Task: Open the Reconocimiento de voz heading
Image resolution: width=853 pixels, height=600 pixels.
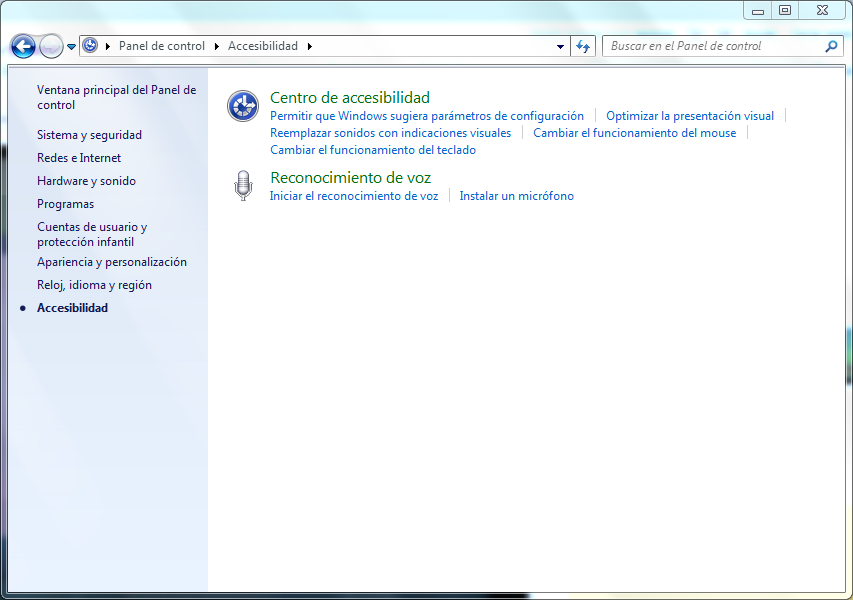Action: 350,177
